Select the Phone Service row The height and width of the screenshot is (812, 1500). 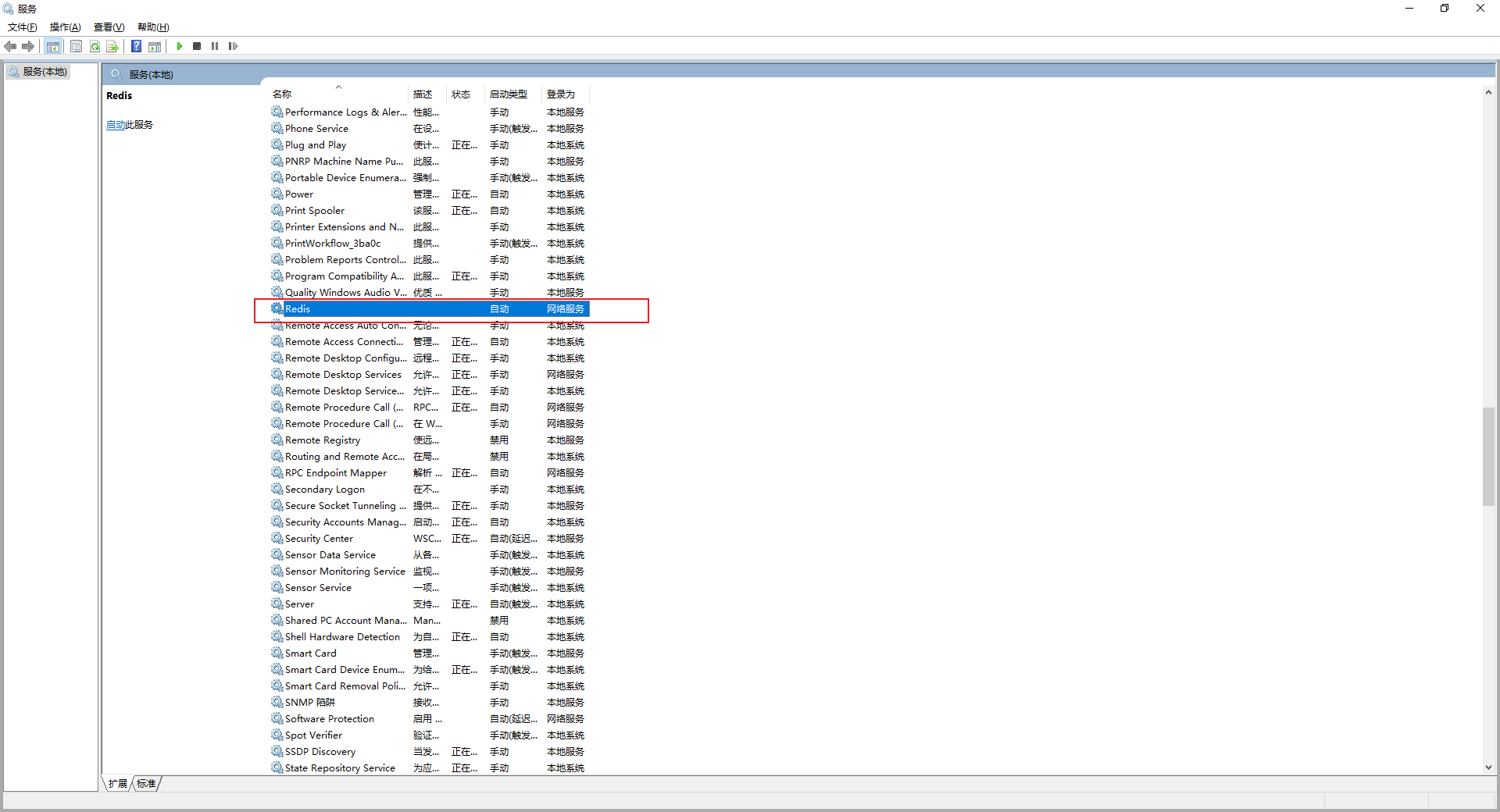(430, 129)
